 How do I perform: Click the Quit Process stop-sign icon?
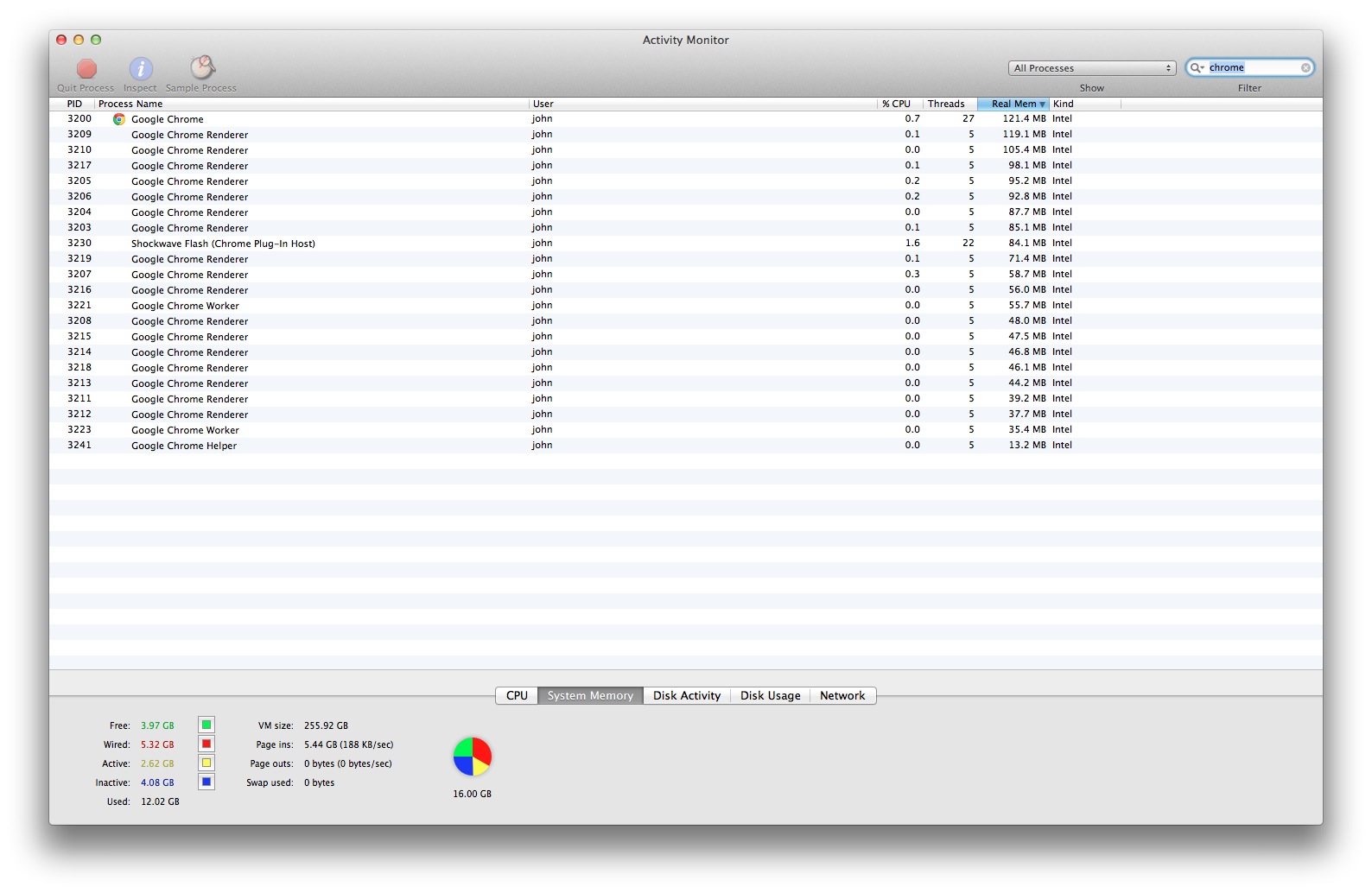click(x=86, y=68)
